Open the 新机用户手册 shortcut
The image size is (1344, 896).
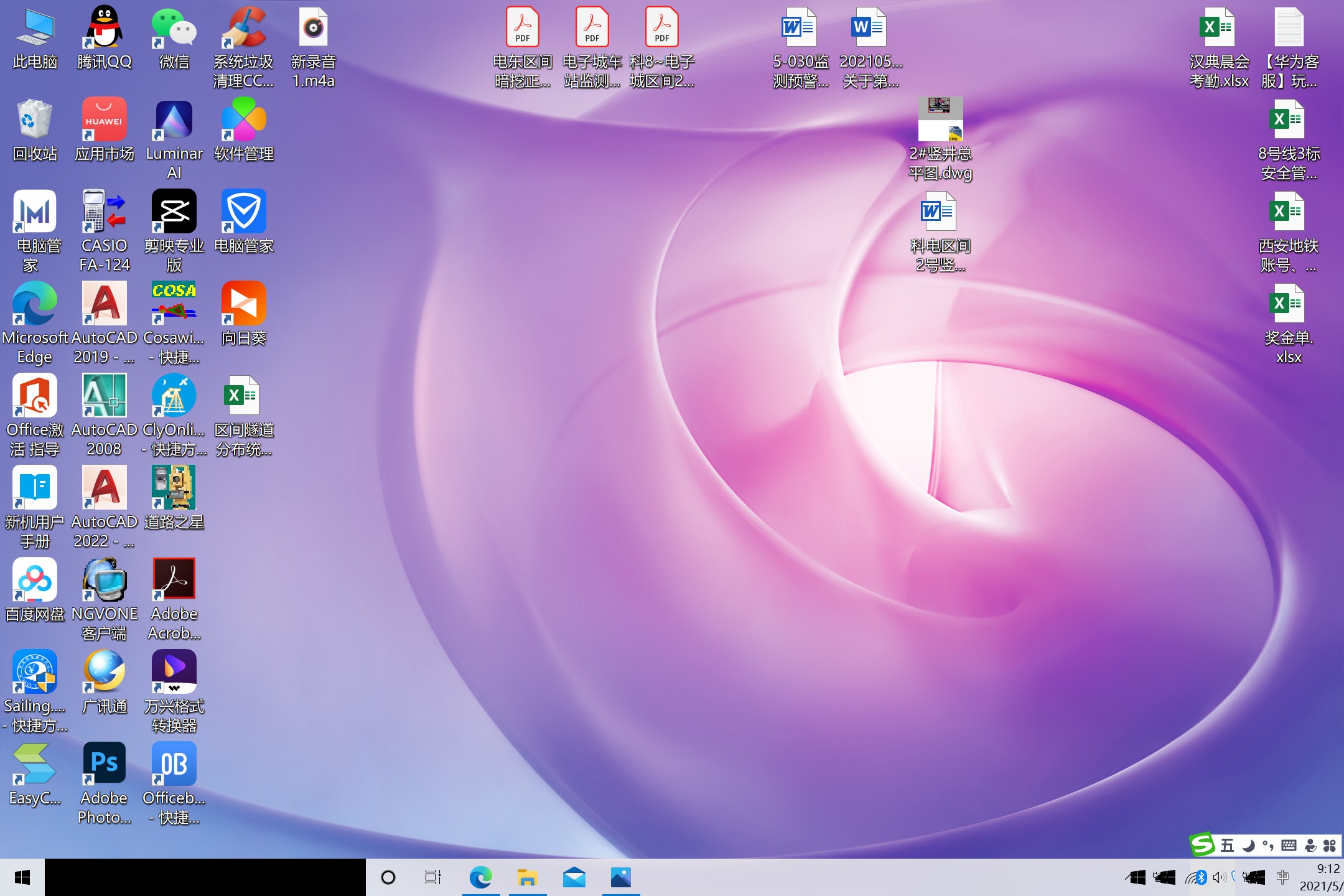click(x=35, y=508)
